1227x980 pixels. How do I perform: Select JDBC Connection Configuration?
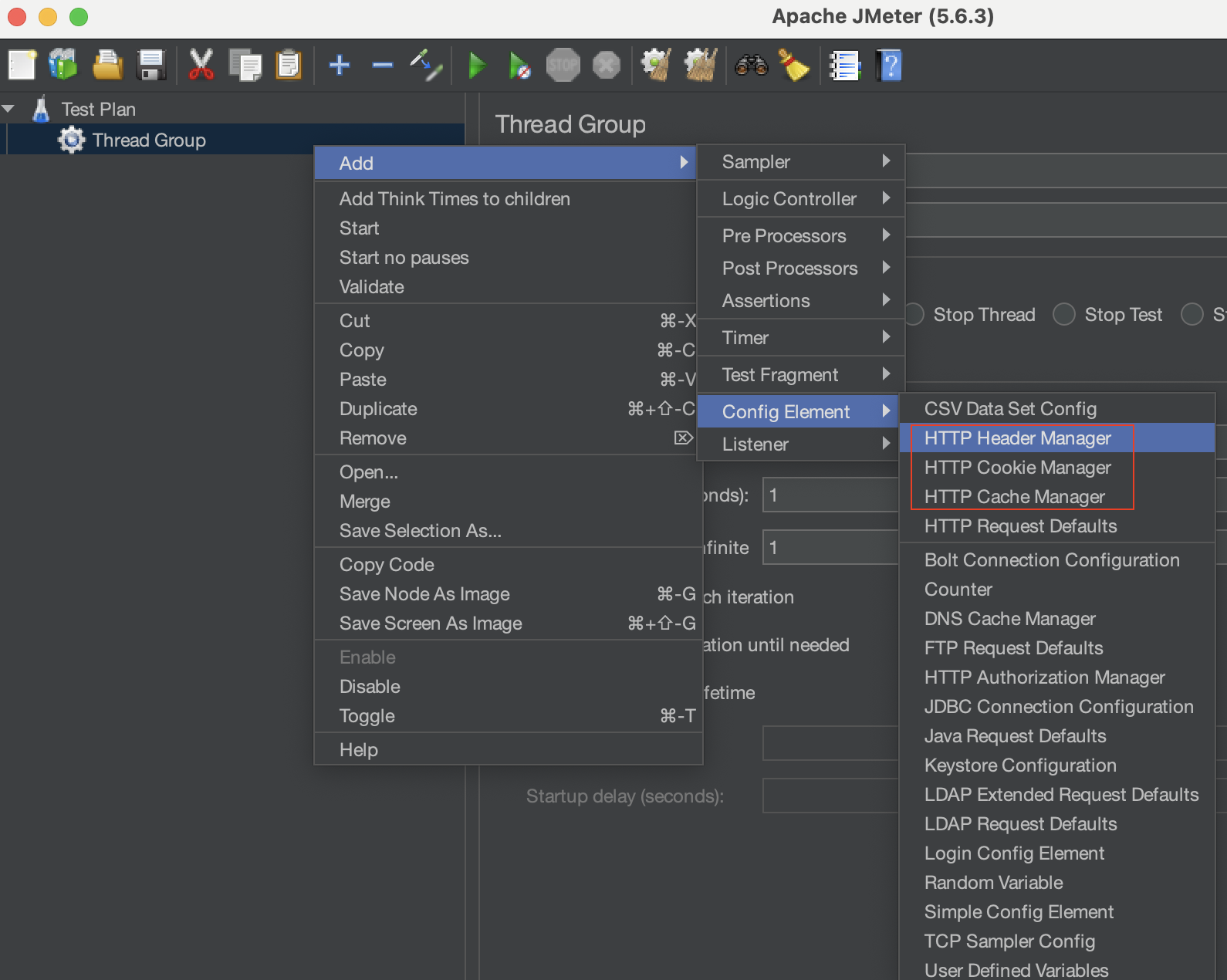tap(1056, 707)
